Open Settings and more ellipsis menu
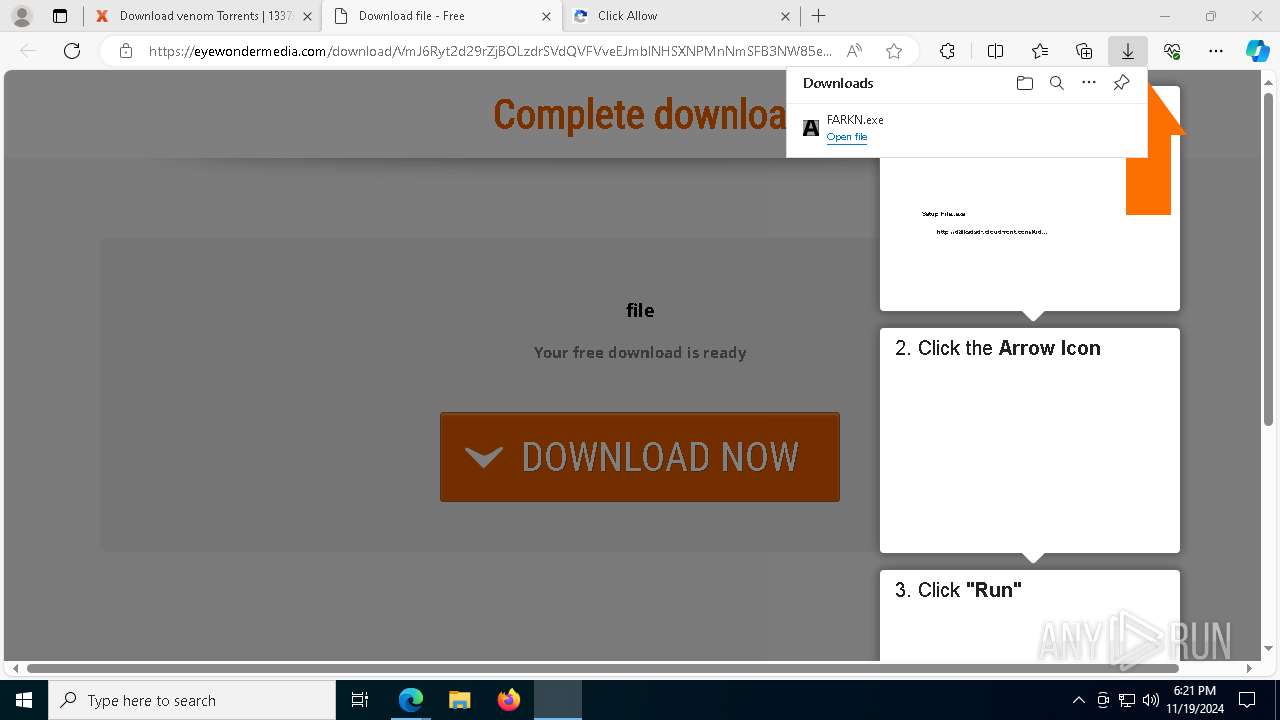1280x720 pixels. point(1216,51)
